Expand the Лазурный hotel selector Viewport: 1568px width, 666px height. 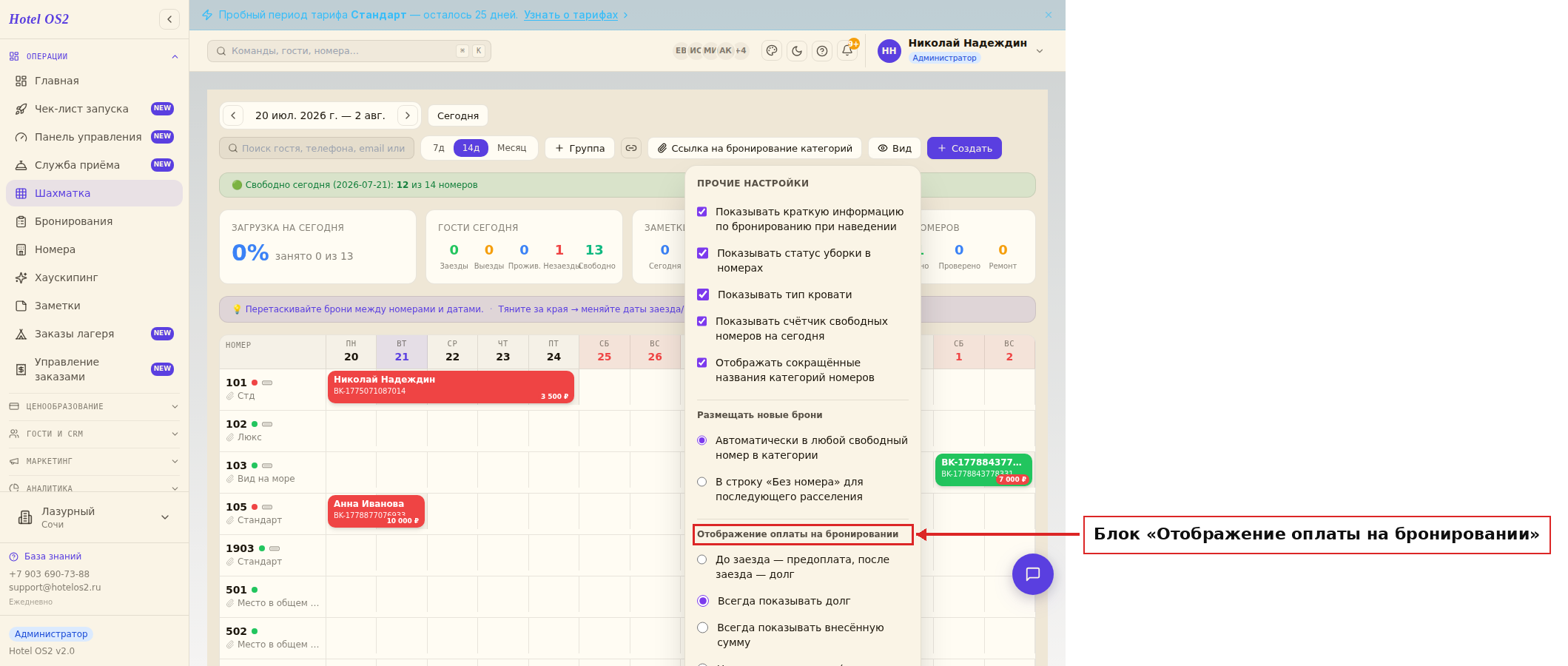click(94, 517)
